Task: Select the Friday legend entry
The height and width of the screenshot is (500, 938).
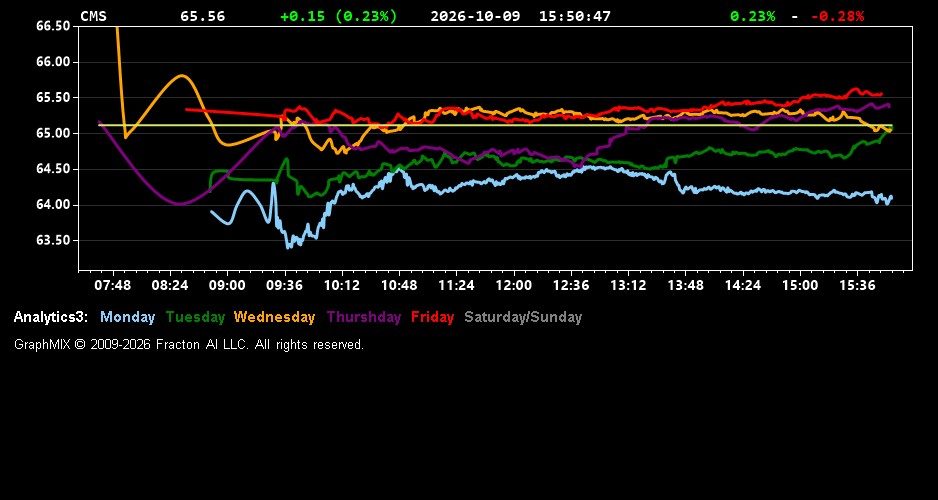Action: pos(433,317)
